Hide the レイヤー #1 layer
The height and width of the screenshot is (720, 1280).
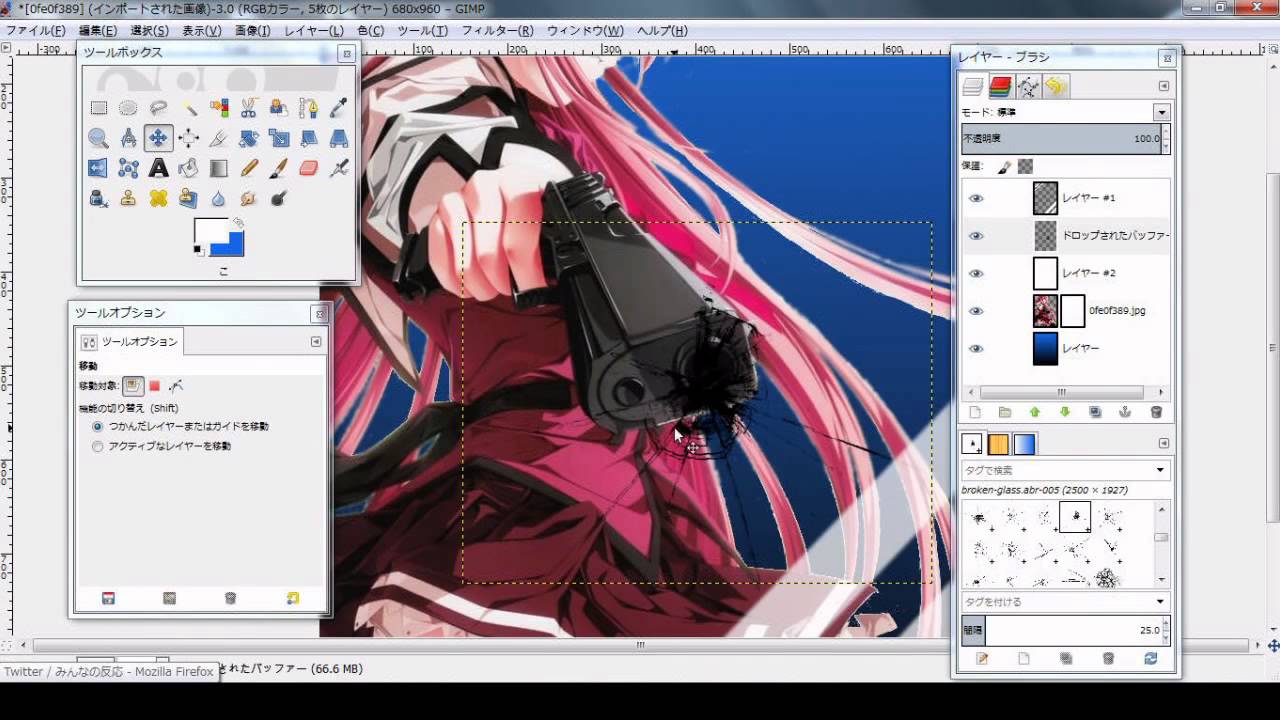[x=976, y=198]
